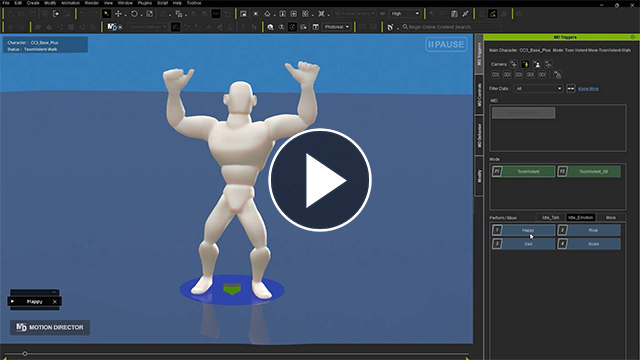Click the dropdown arrow beside the Move tool
The height and width of the screenshot is (360, 640).
[x=125, y=15]
